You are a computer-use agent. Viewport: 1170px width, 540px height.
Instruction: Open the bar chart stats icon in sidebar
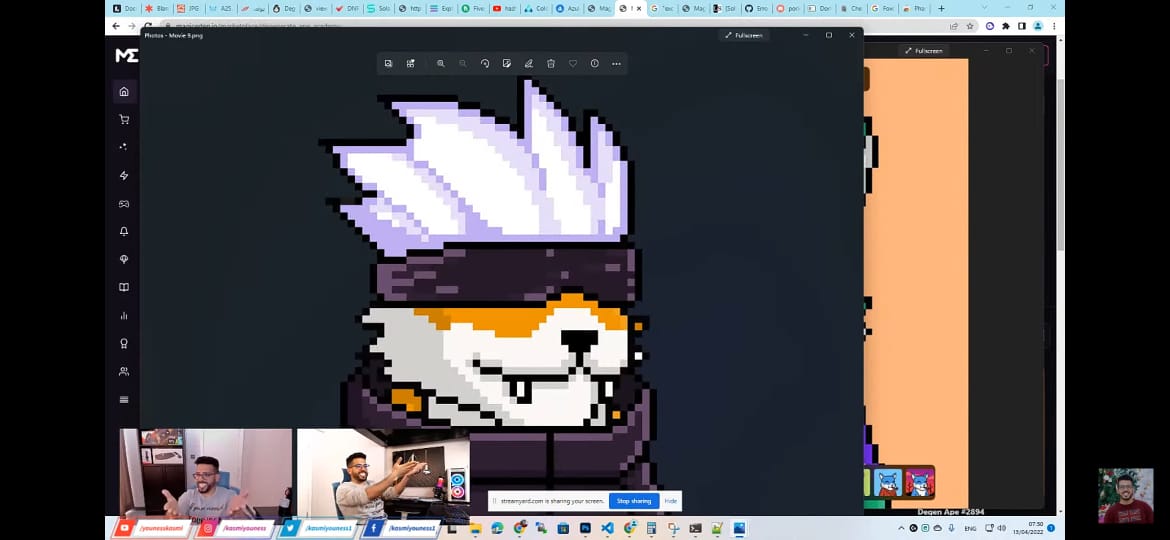[124, 315]
